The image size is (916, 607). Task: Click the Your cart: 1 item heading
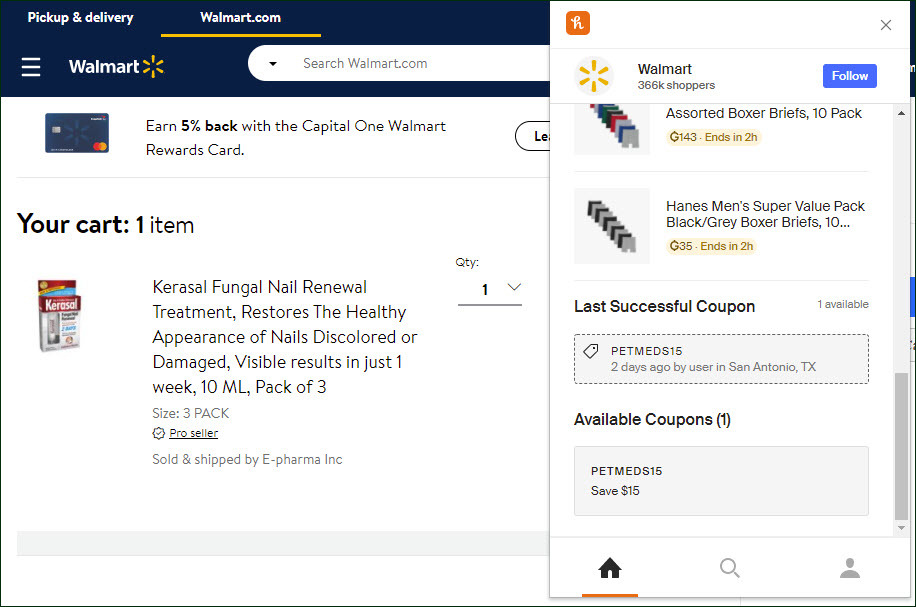pos(105,224)
